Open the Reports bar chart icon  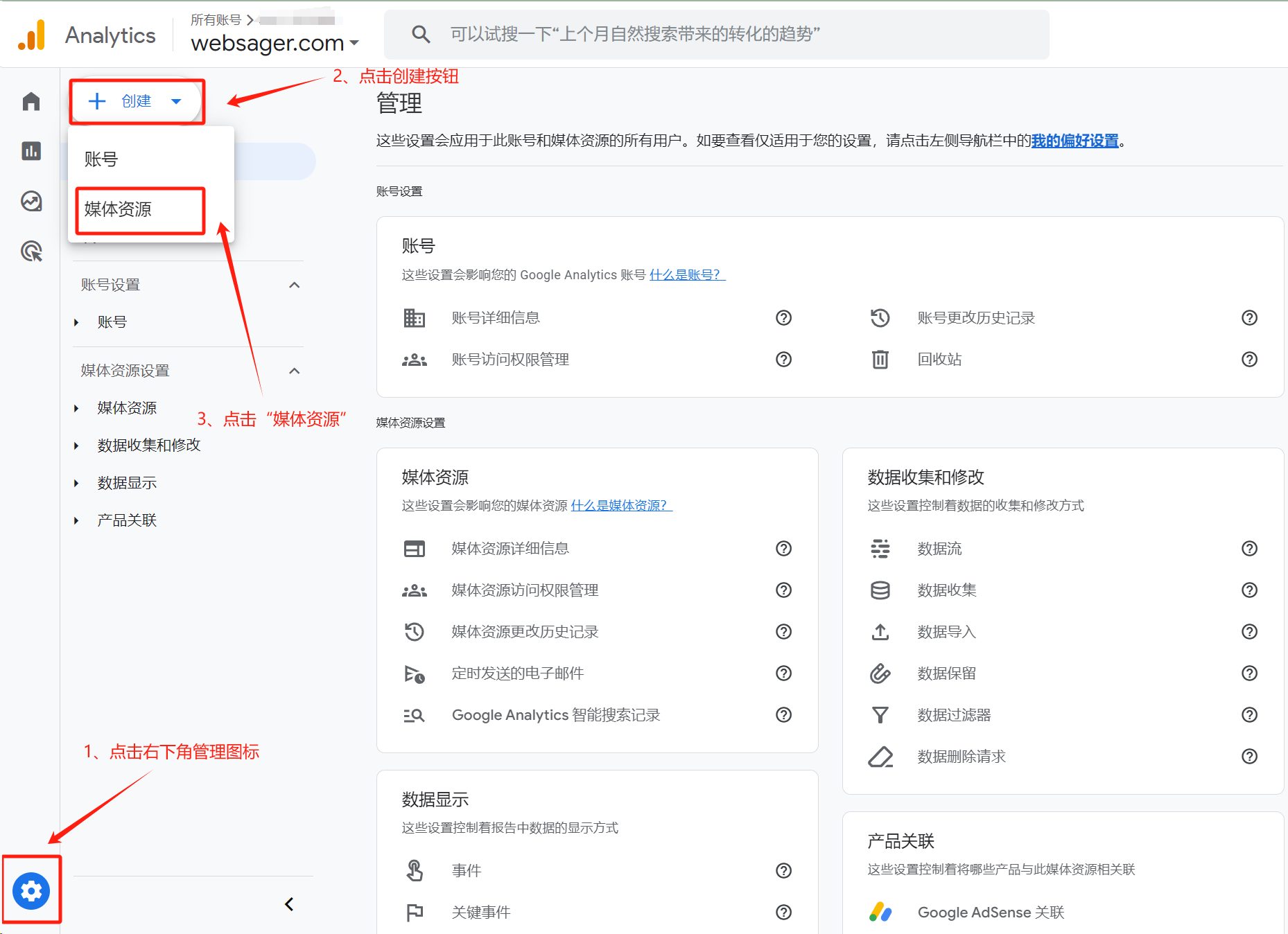[x=31, y=151]
